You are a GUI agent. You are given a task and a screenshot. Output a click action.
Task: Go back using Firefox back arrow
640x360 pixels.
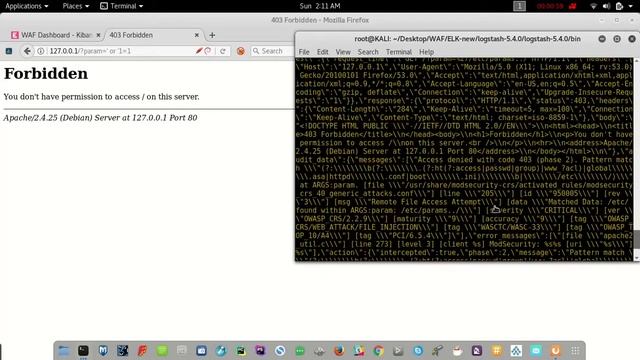click(x=27, y=51)
